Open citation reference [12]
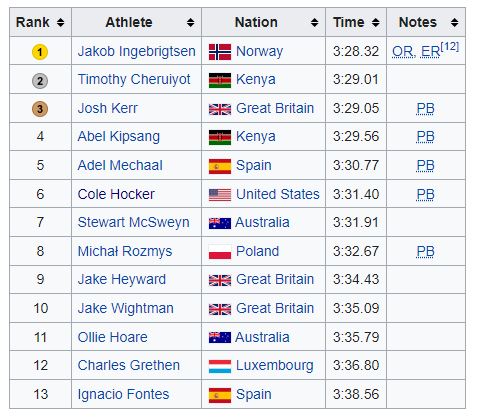This screenshot has width=480, height=420. point(450,47)
